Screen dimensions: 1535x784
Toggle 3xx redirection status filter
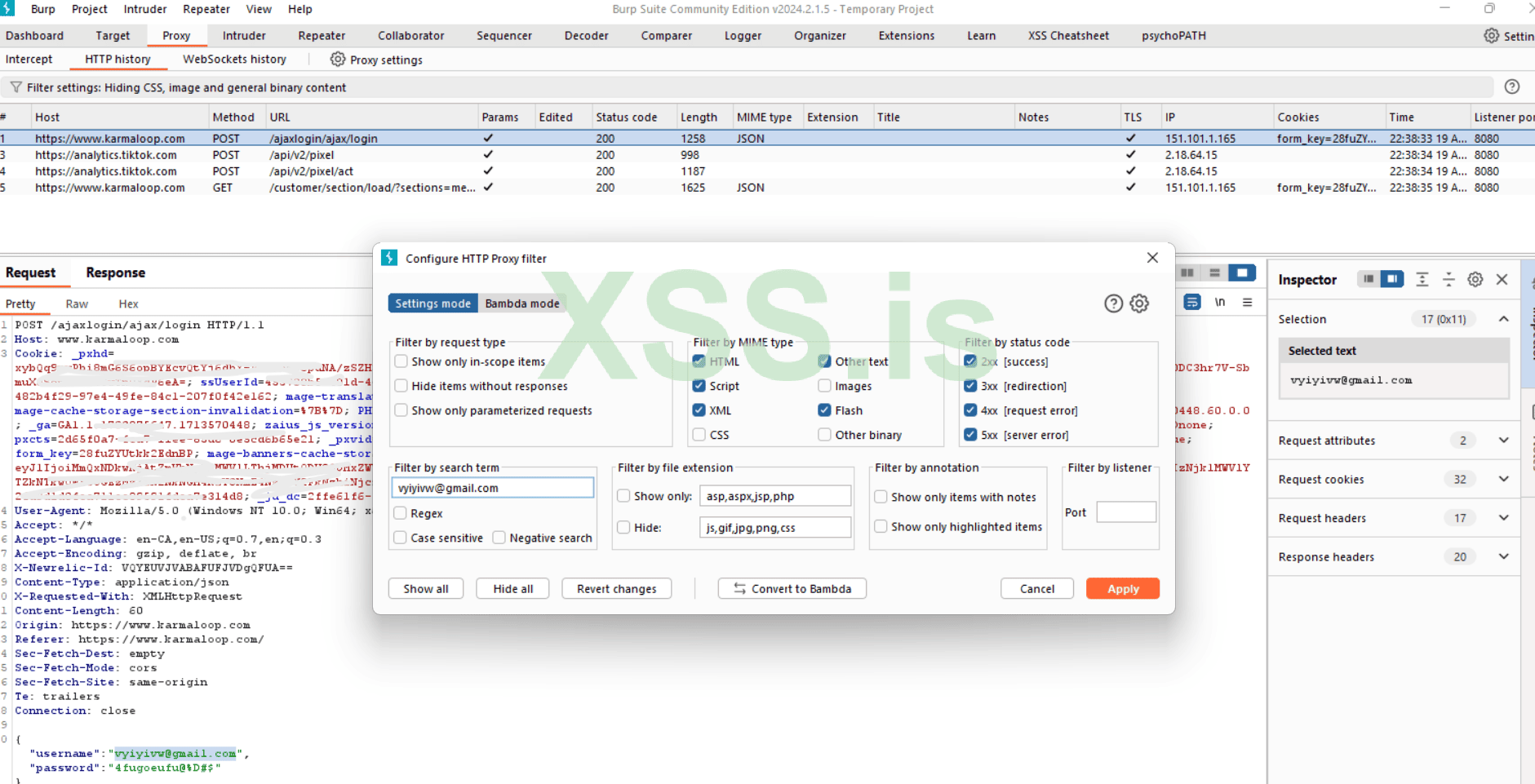point(970,386)
